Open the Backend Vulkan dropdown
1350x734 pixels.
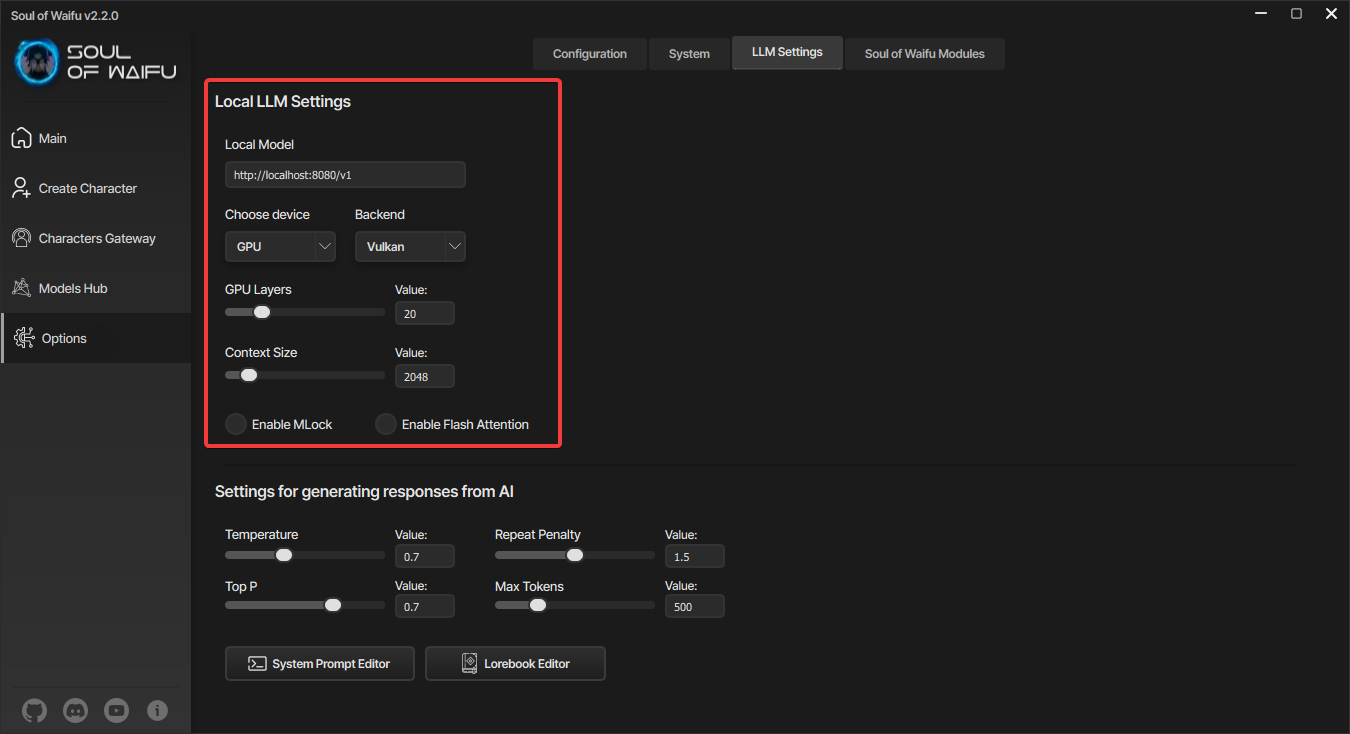[x=410, y=246]
